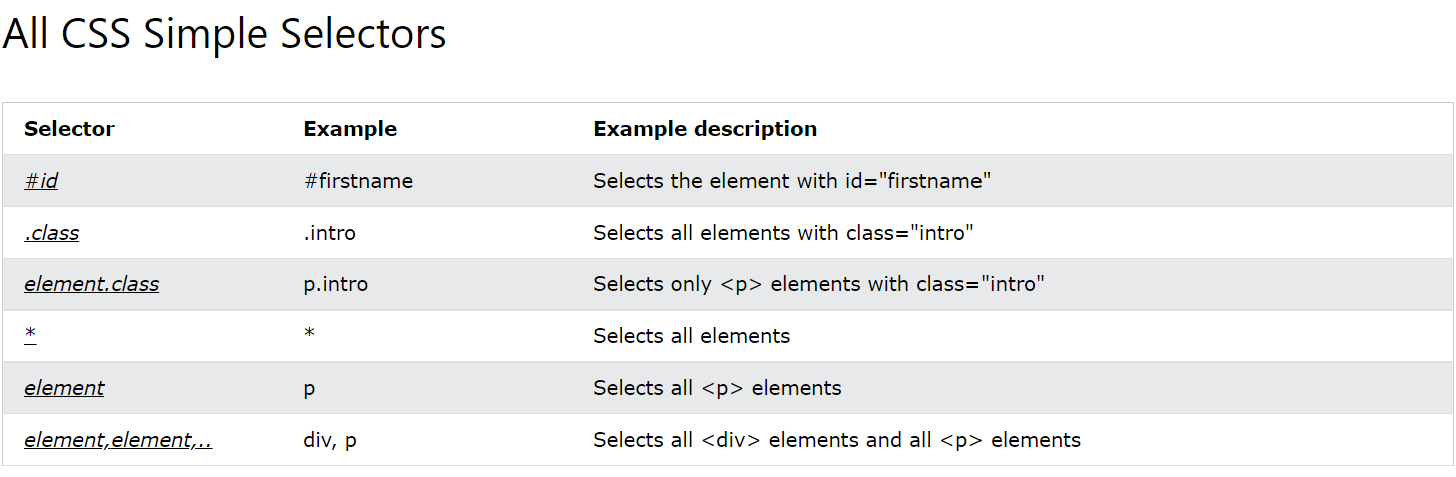The image size is (1456, 477).
Task: Click the description "Selects all elements"
Action: tap(691, 336)
